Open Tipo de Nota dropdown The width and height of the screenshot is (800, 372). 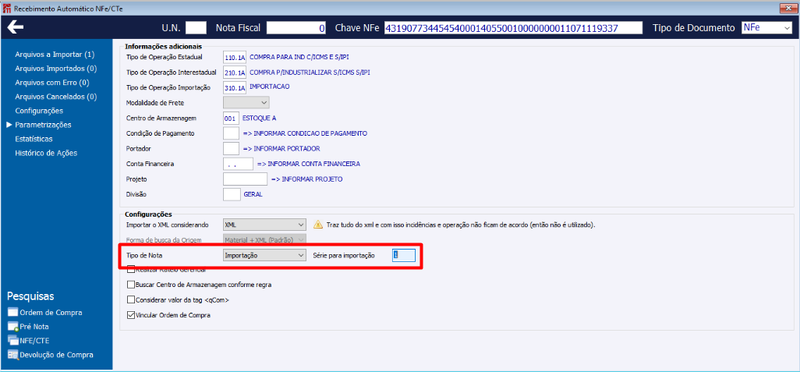coord(264,255)
